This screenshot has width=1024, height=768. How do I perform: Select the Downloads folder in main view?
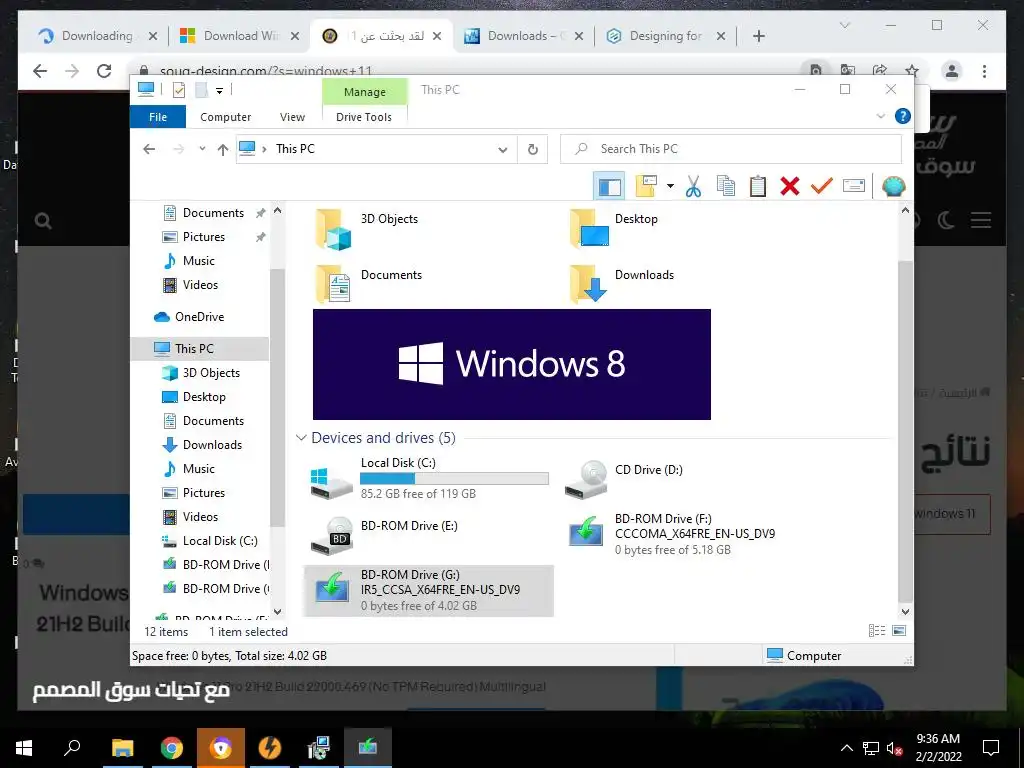pos(621,283)
